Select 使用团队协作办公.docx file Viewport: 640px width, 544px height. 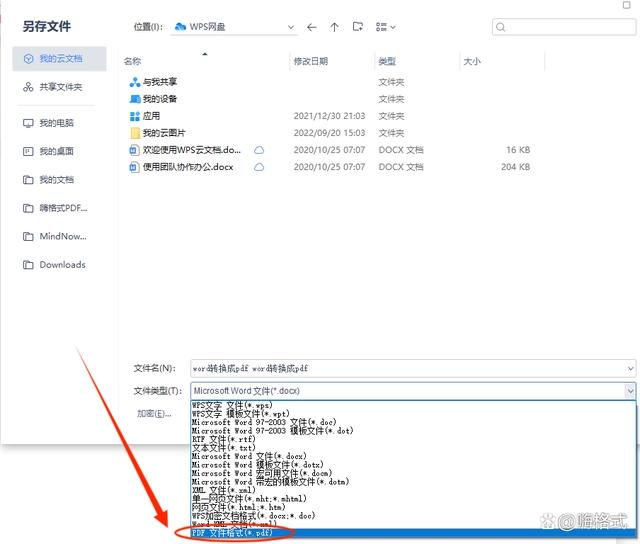coord(331,167)
